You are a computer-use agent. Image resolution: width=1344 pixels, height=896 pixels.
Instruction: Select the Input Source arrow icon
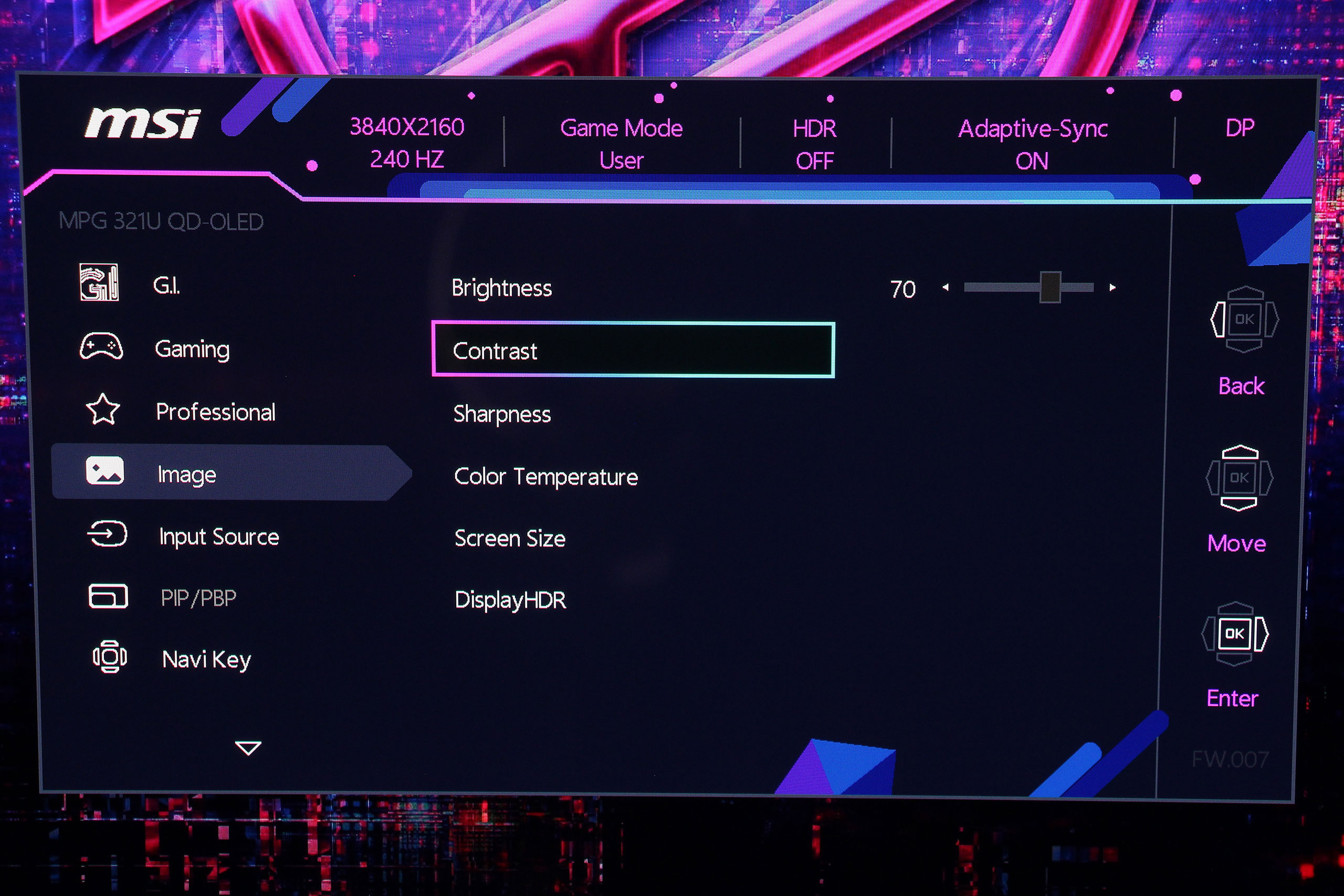107,535
